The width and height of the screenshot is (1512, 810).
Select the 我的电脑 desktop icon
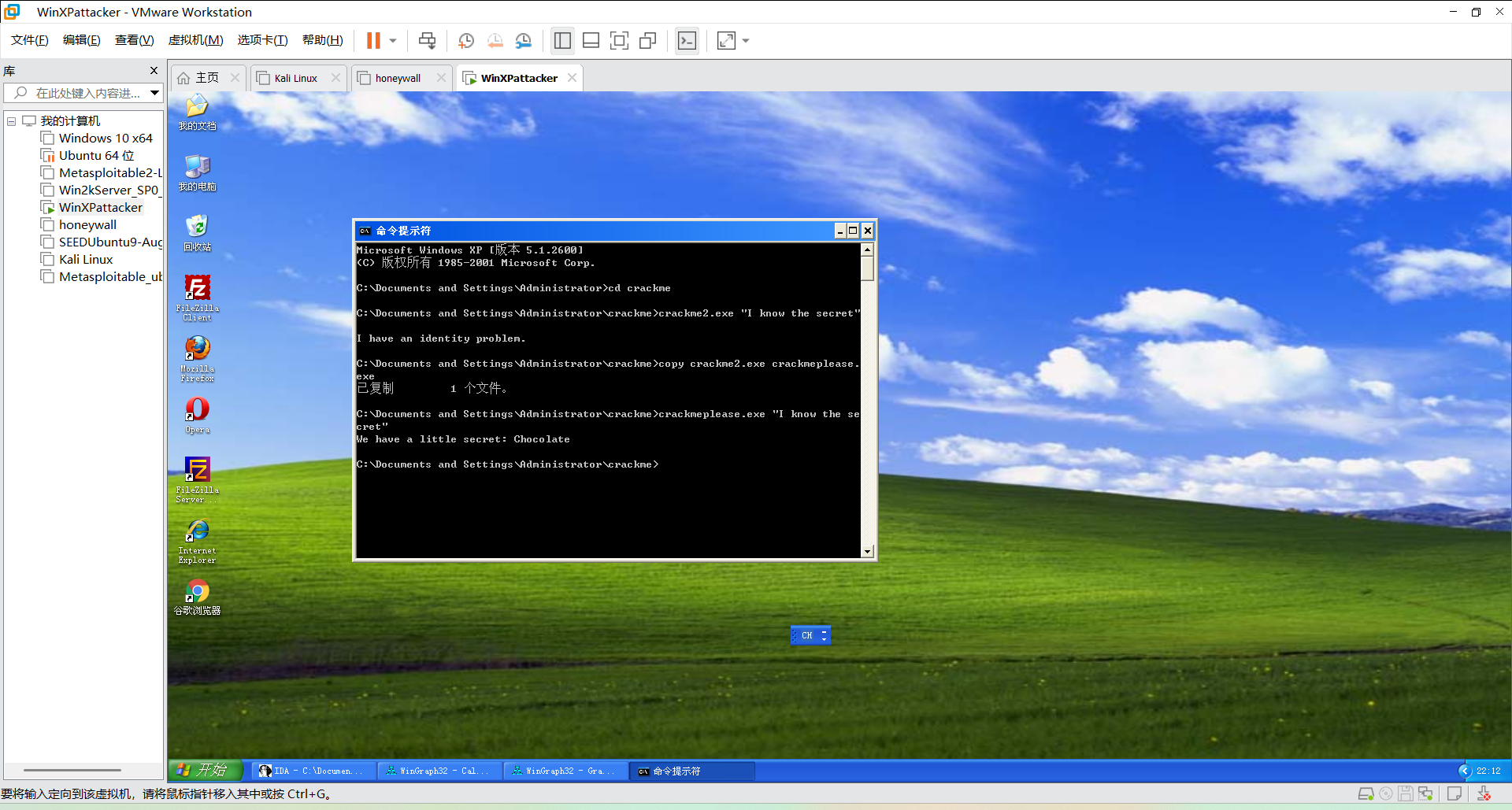click(197, 172)
